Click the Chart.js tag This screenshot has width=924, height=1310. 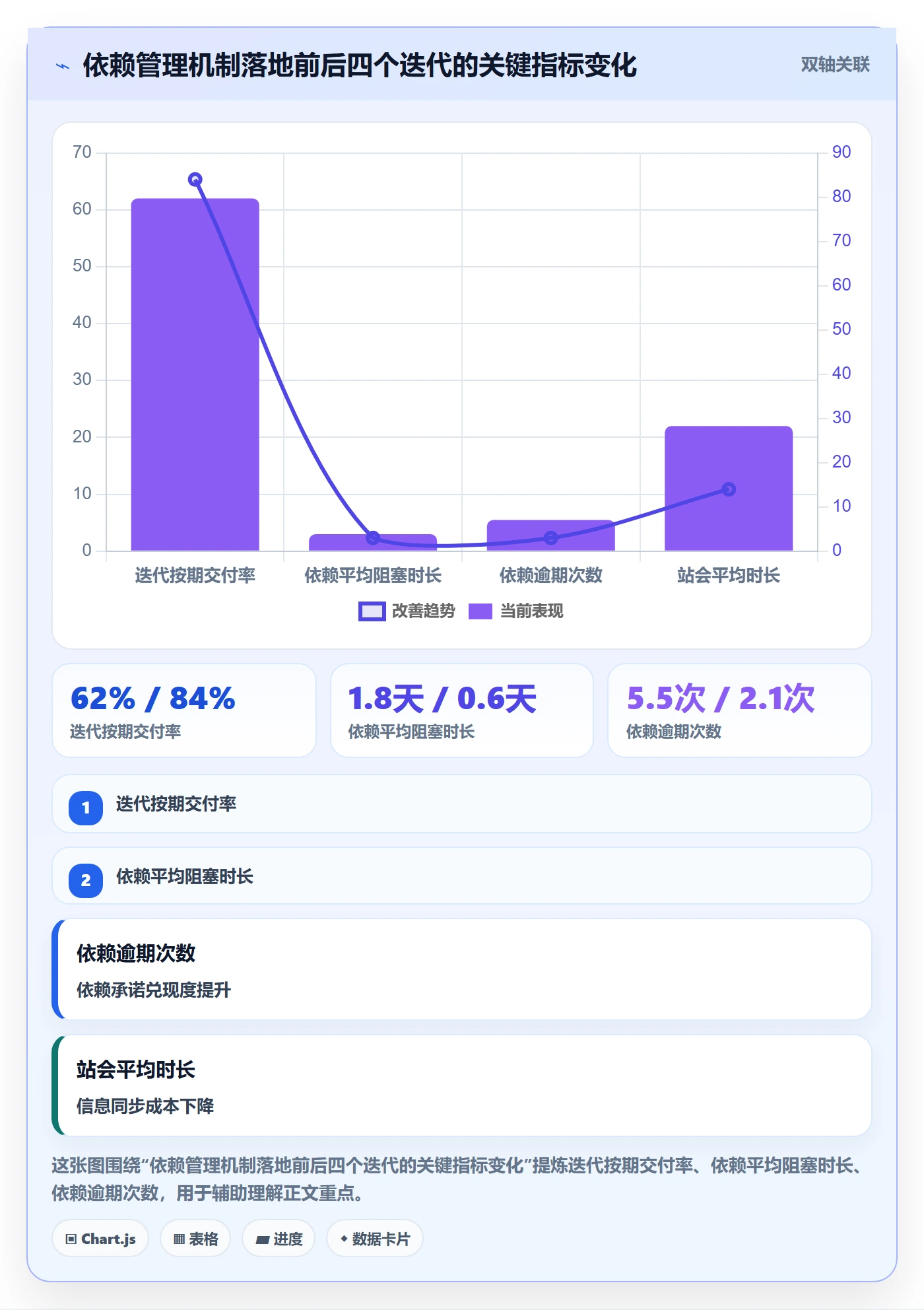[x=100, y=1239]
